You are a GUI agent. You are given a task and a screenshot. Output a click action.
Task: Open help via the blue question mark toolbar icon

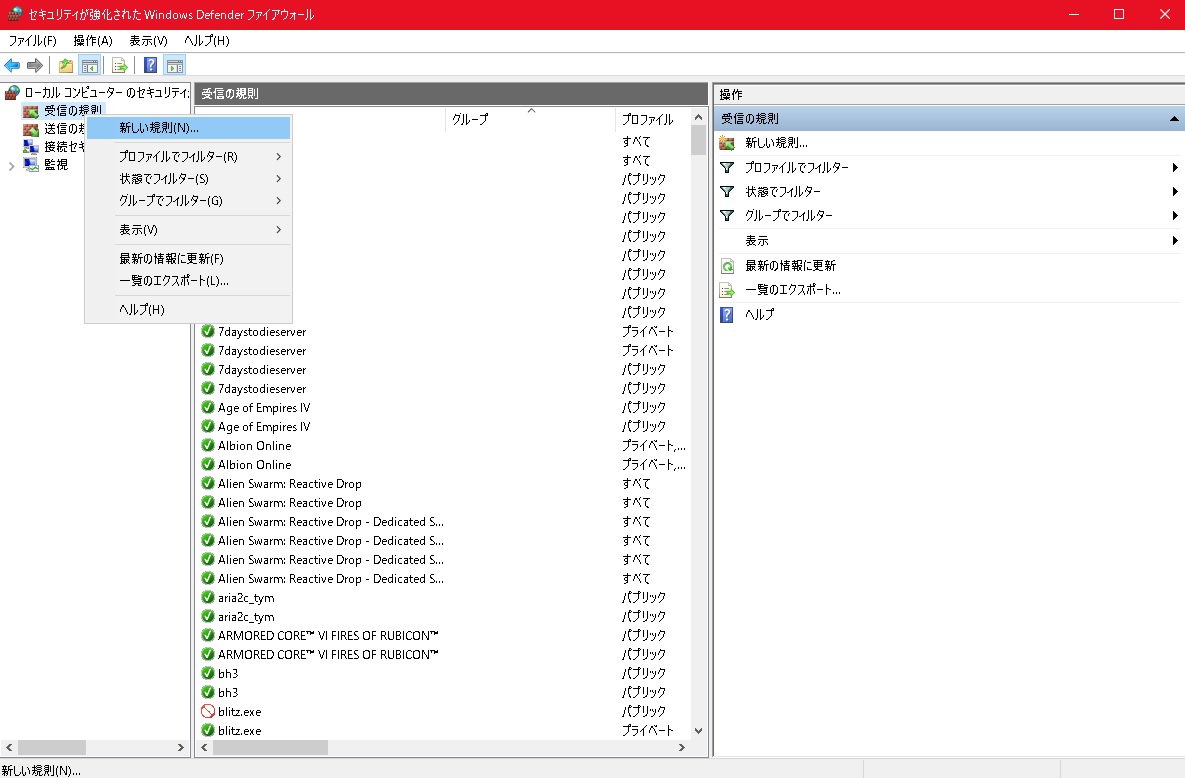pos(150,66)
